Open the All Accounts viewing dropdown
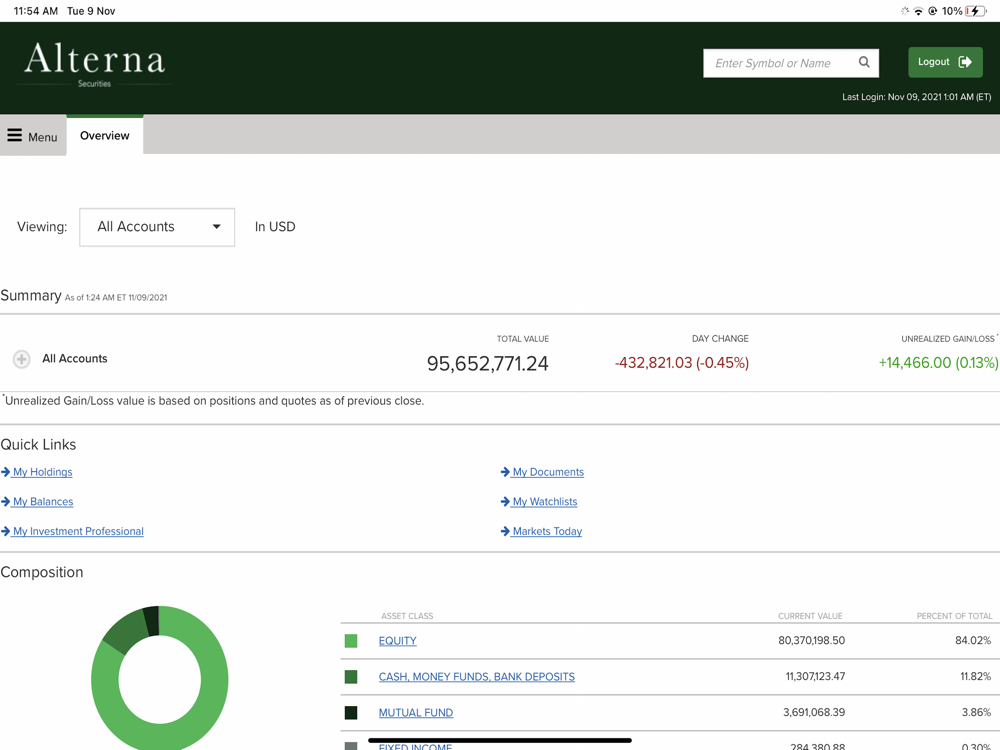The width and height of the screenshot is (1000, 750). pos(157,227)
